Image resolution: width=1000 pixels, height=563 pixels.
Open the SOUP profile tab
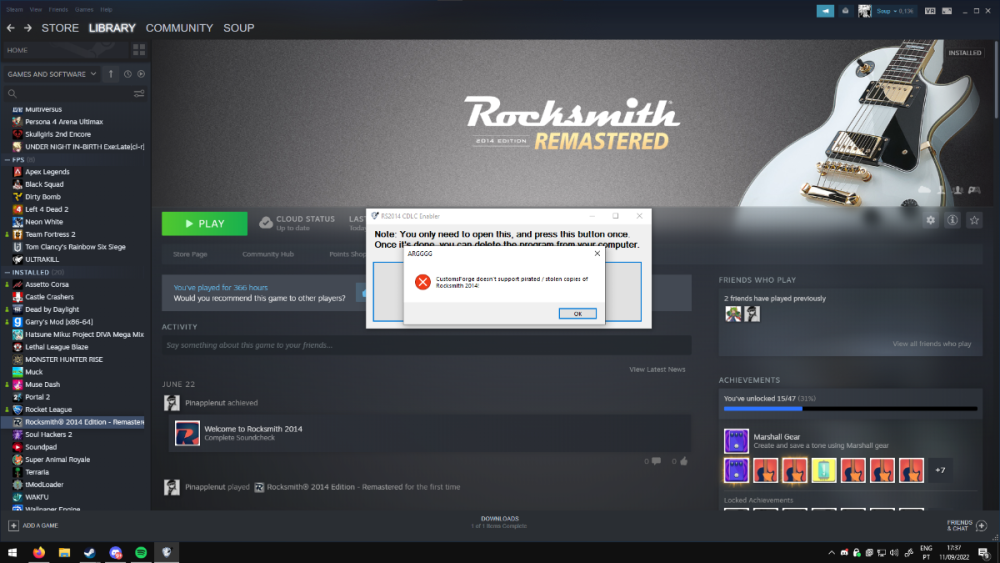coord(239,28)
